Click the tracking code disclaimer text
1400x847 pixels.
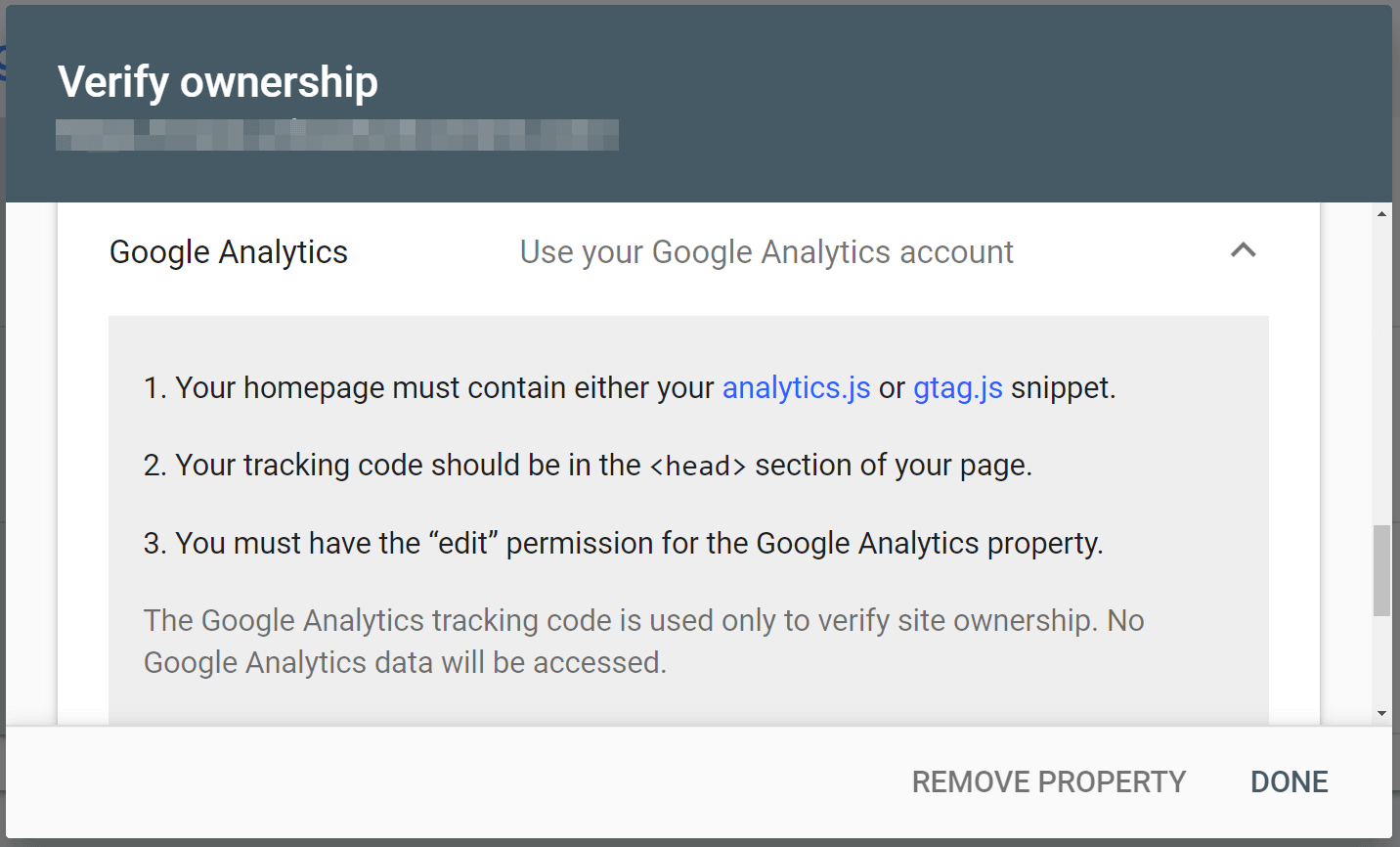pos(643,641)
